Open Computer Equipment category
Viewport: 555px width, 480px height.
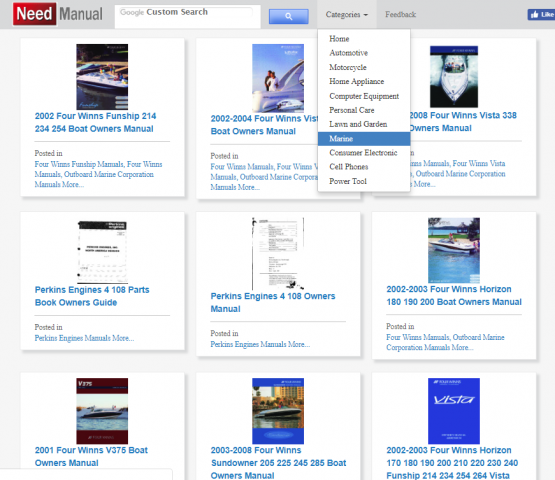[364, 96]
